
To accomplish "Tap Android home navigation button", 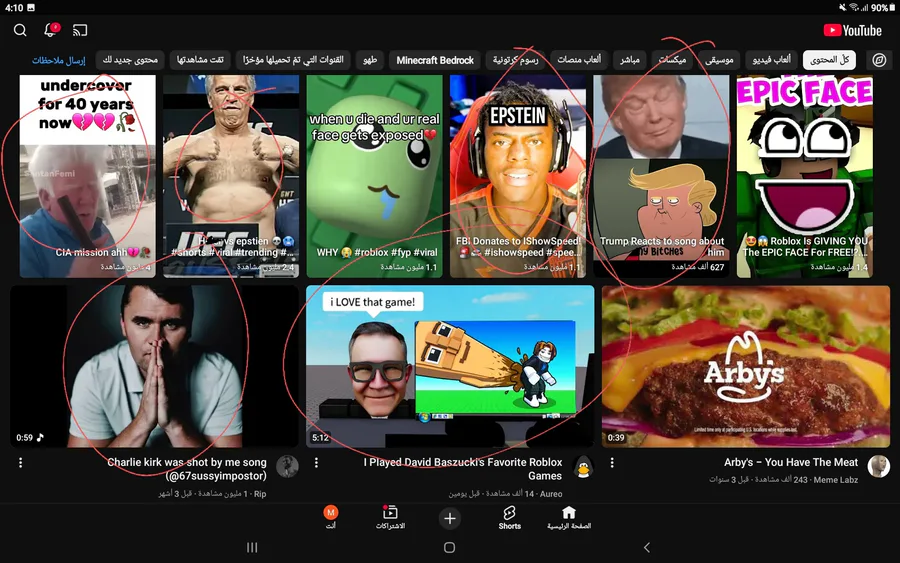I will click(449, 548).
